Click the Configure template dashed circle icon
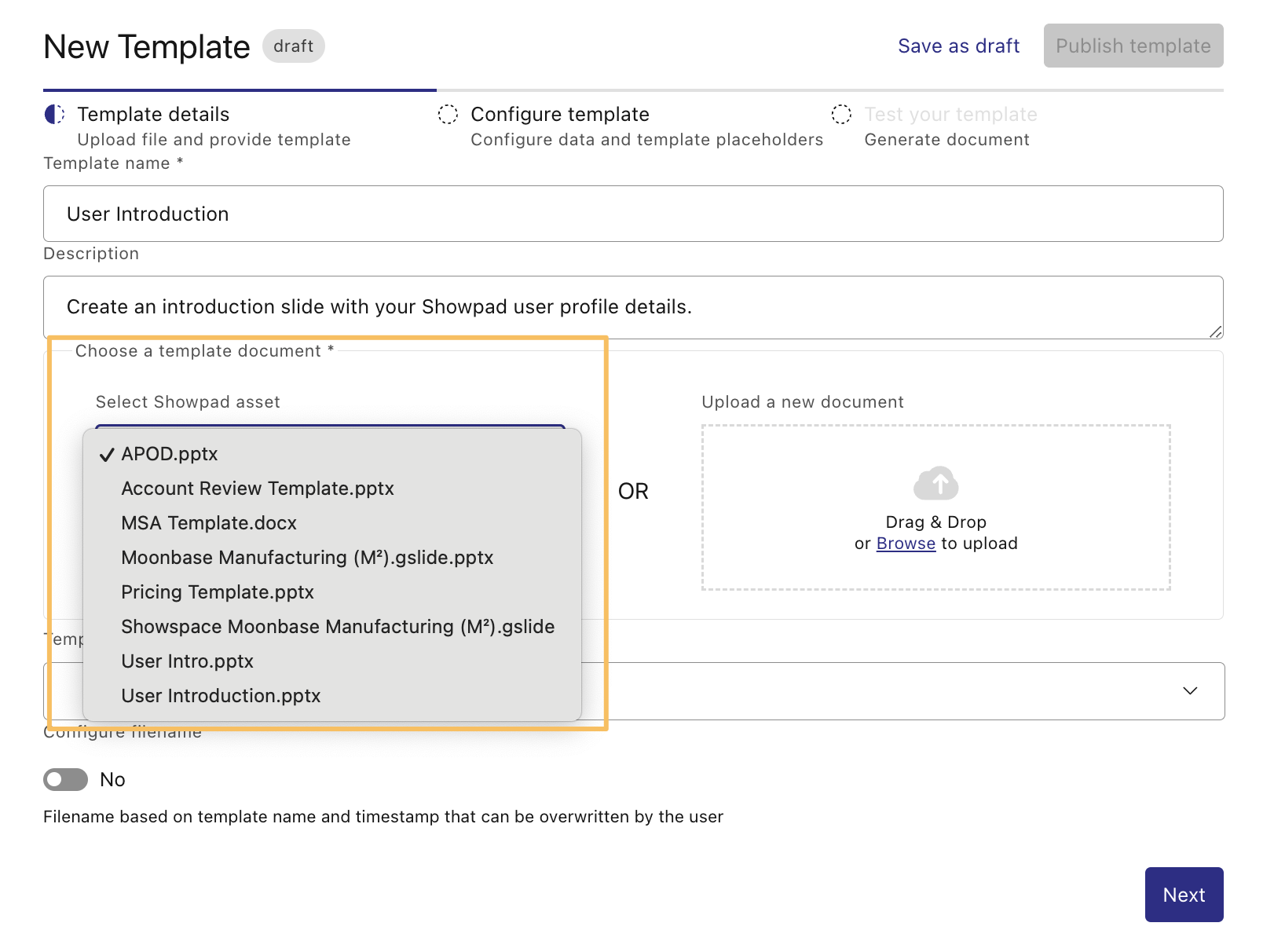The width and height of the screenshot is (1274, 952). [448, 115]
